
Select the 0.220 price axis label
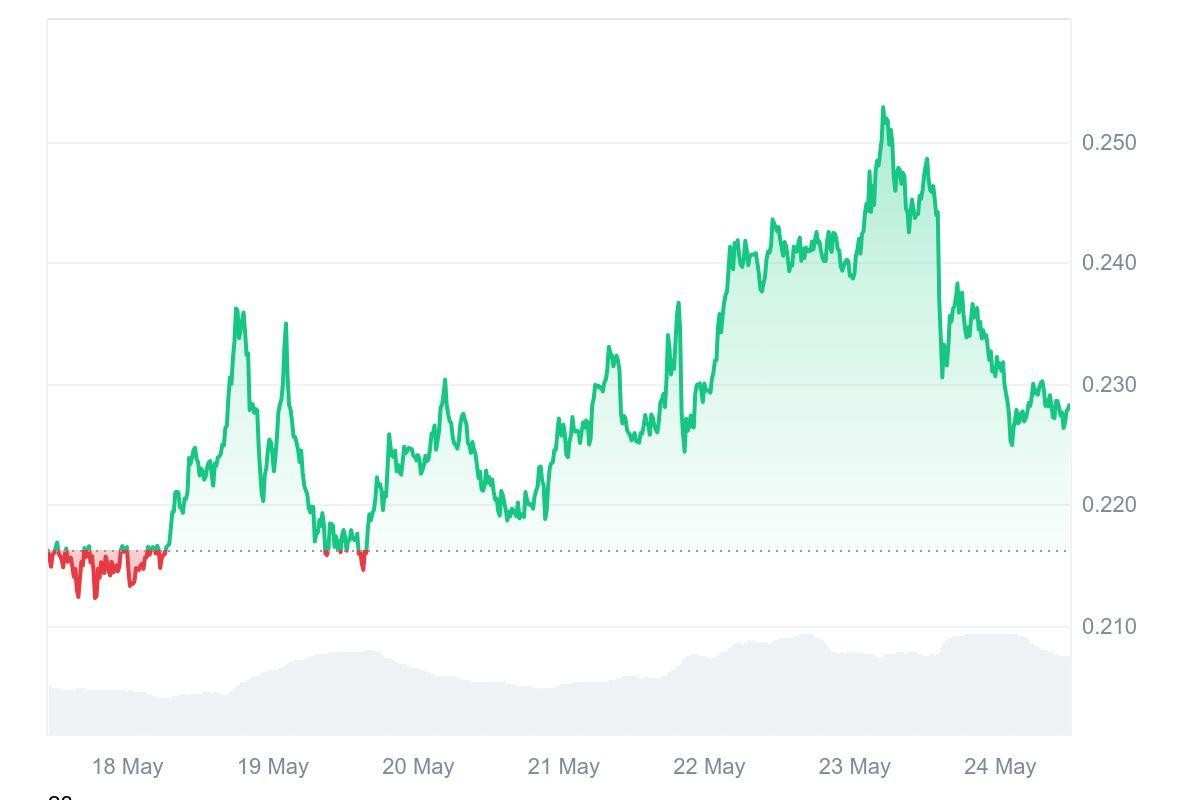tap(1109, 505)
